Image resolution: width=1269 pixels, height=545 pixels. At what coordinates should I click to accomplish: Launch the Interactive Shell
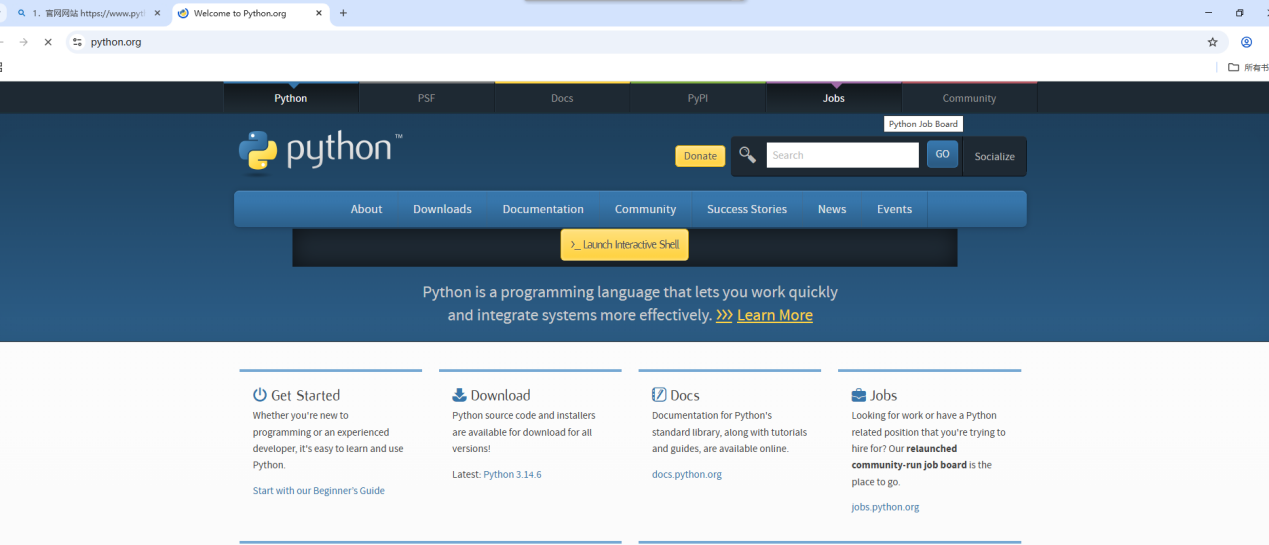624,245
